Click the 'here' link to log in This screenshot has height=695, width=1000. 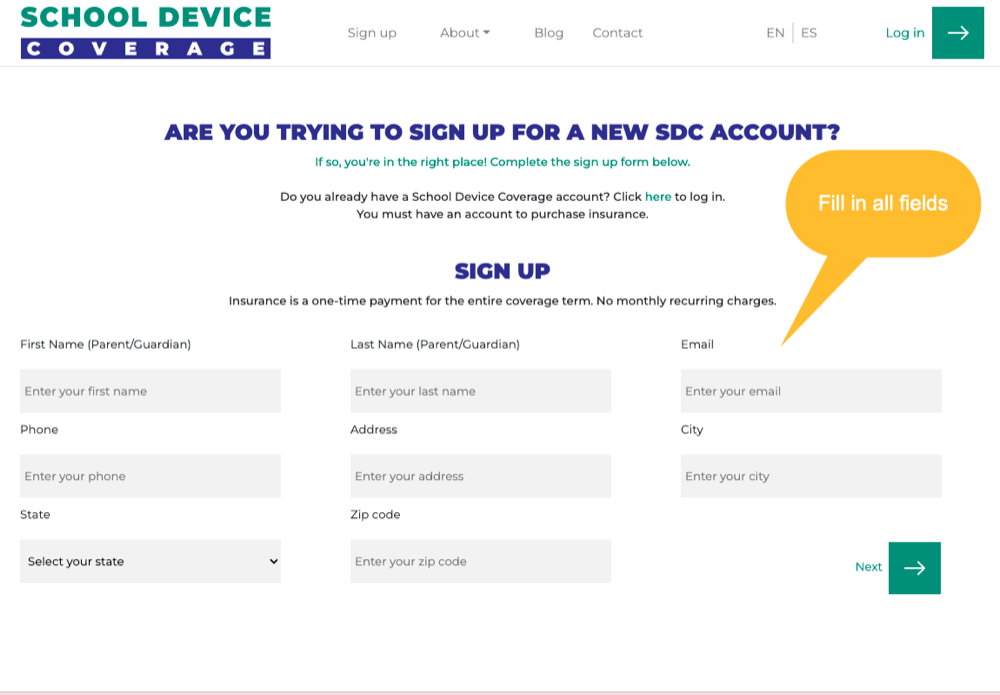click(x=658, y=197)
